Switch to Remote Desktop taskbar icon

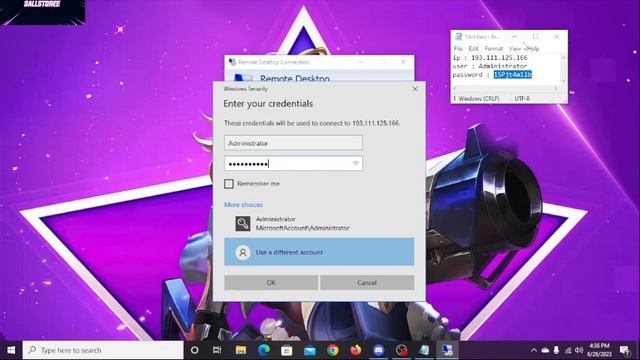tap(447, 350)
